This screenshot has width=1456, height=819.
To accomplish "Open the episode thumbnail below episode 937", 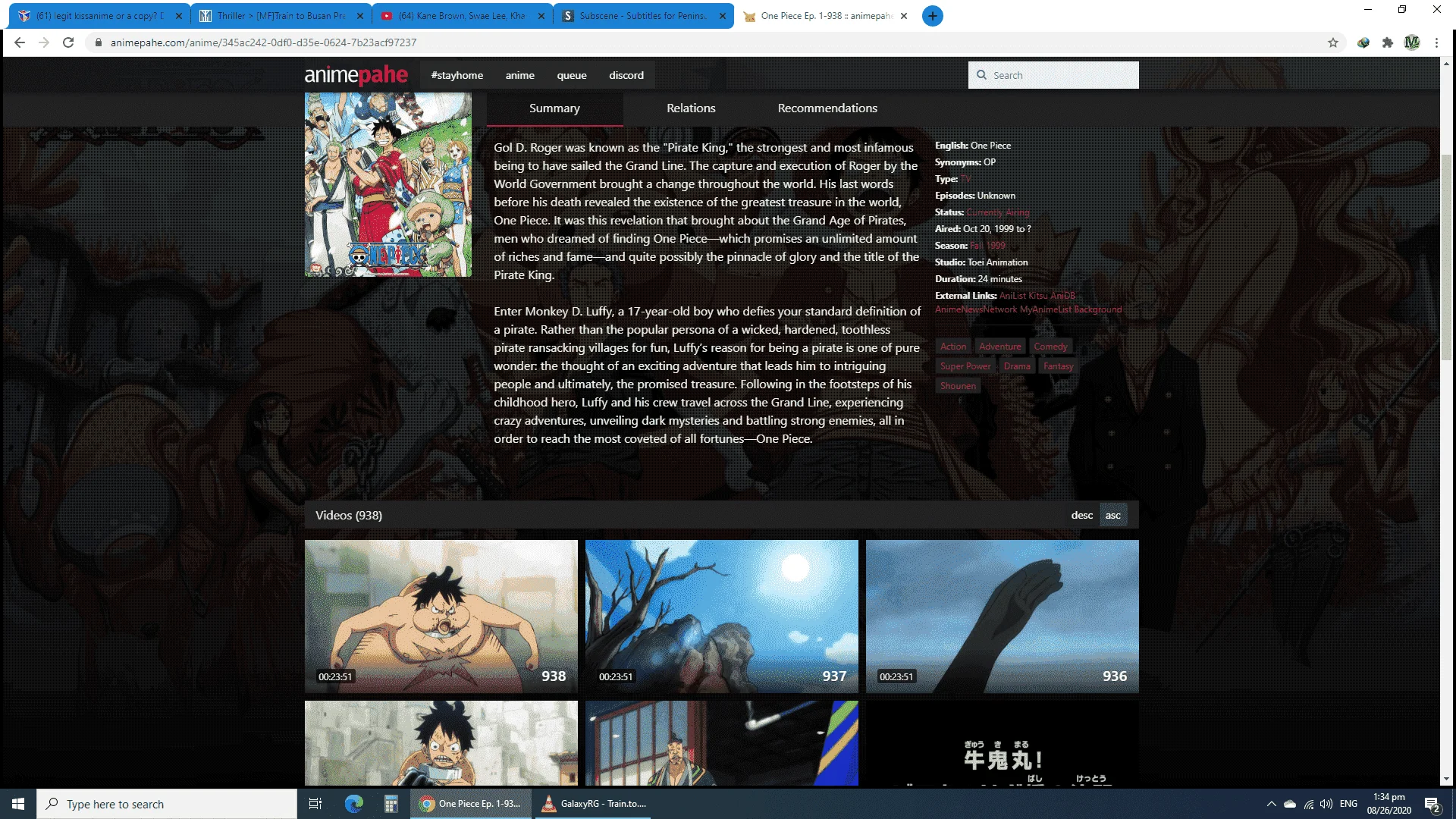I will tap(722, 743).
